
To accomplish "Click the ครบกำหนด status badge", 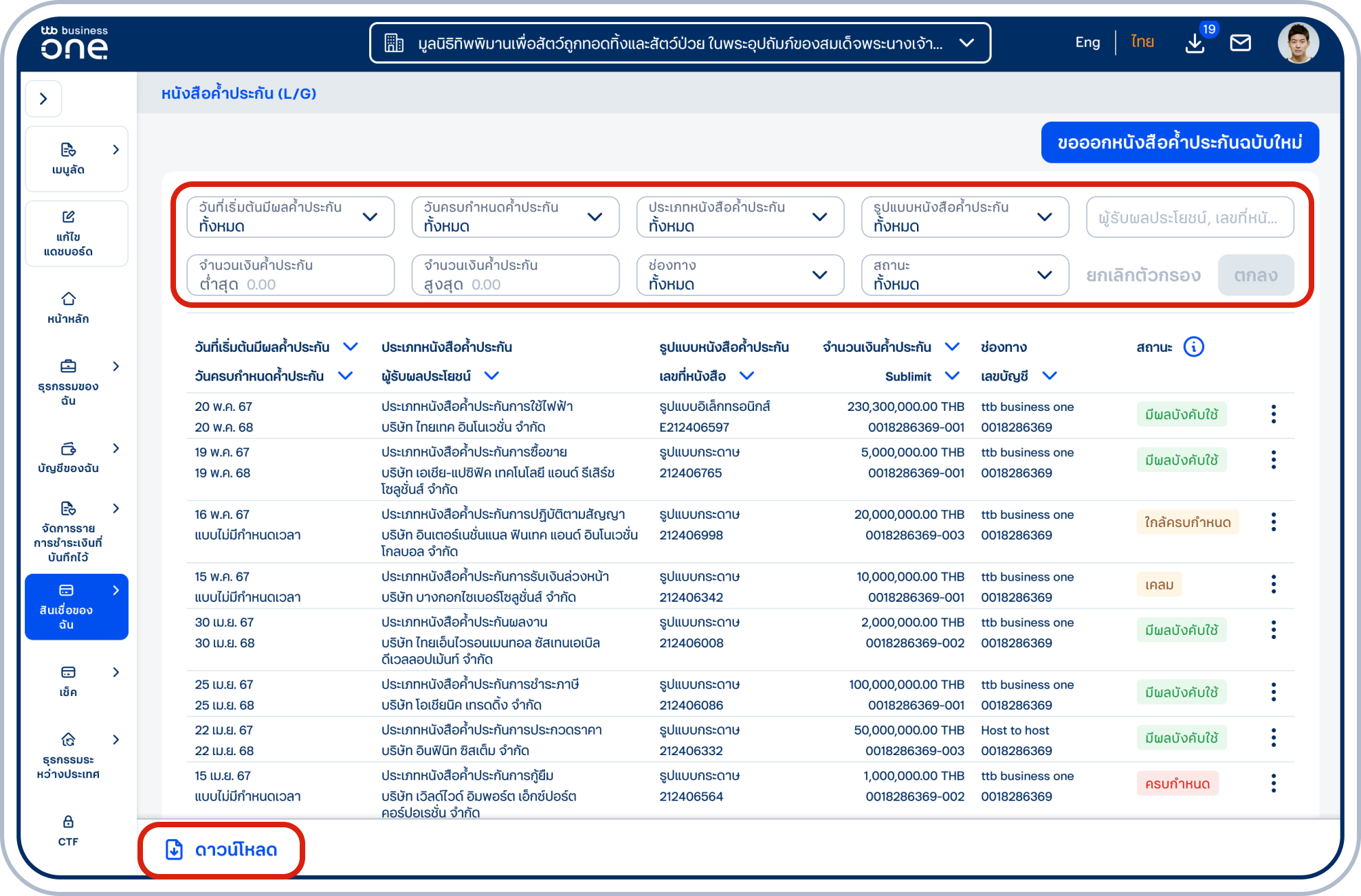I will tap(1177, 783).
